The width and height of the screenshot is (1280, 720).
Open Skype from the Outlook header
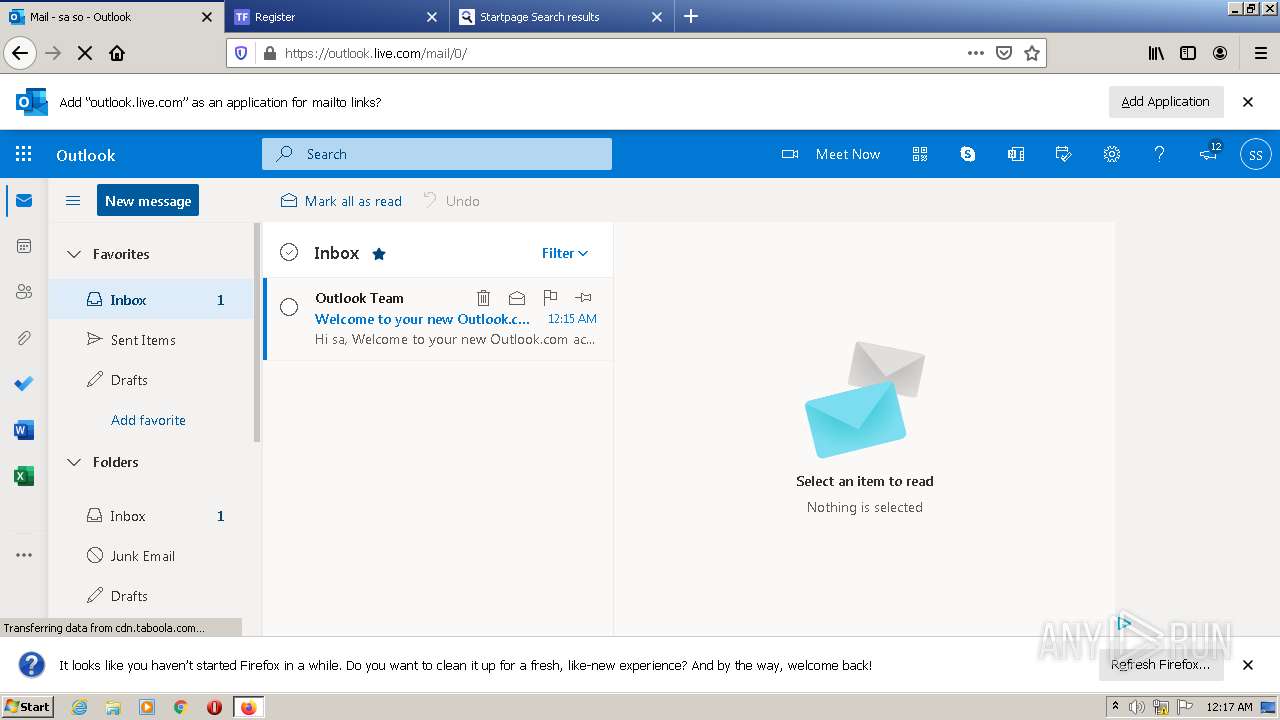pos(968,154)
